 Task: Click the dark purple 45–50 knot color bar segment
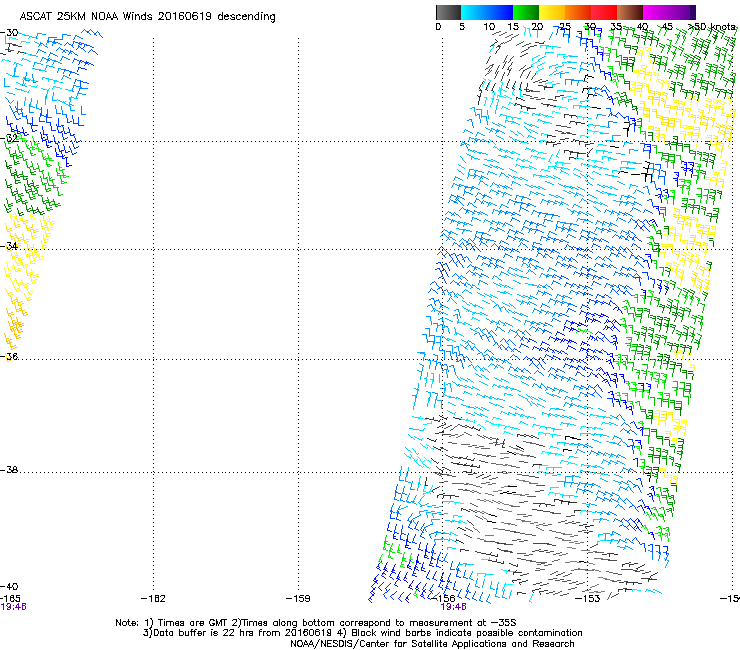pyautogui.click(x=682, y=12)
